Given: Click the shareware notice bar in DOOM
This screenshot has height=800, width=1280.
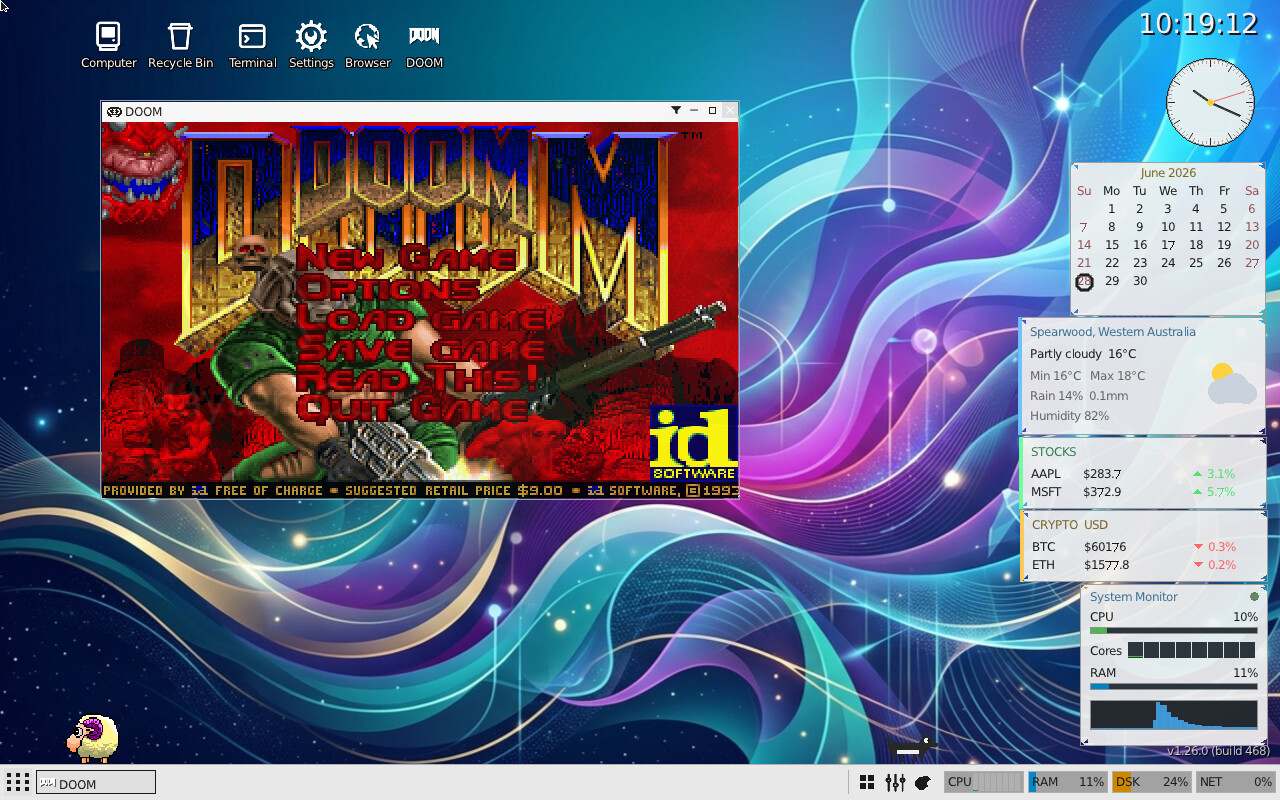Looking at the screenshot, I should [420, 490].
